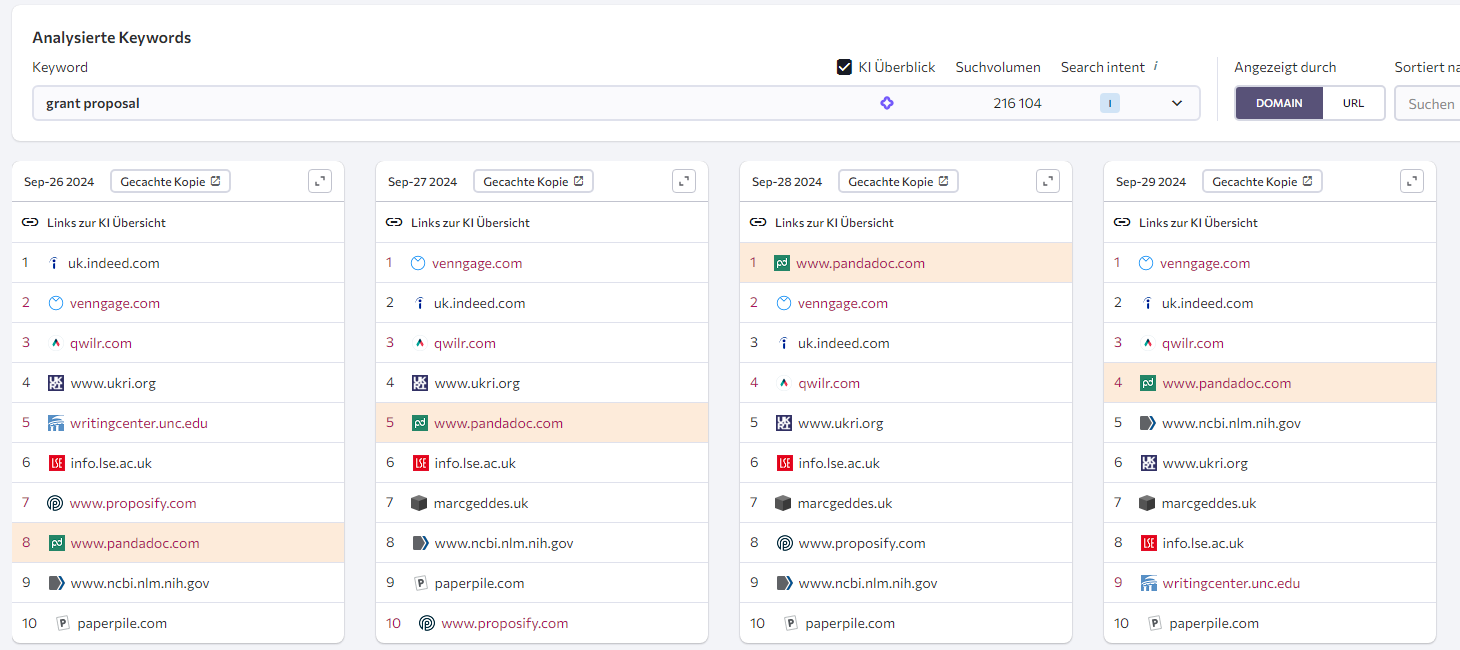Screen dimensions: 1460x650
Task: Open www.proposify.com in Sep-27 column
Action: (x=505, y=623)
